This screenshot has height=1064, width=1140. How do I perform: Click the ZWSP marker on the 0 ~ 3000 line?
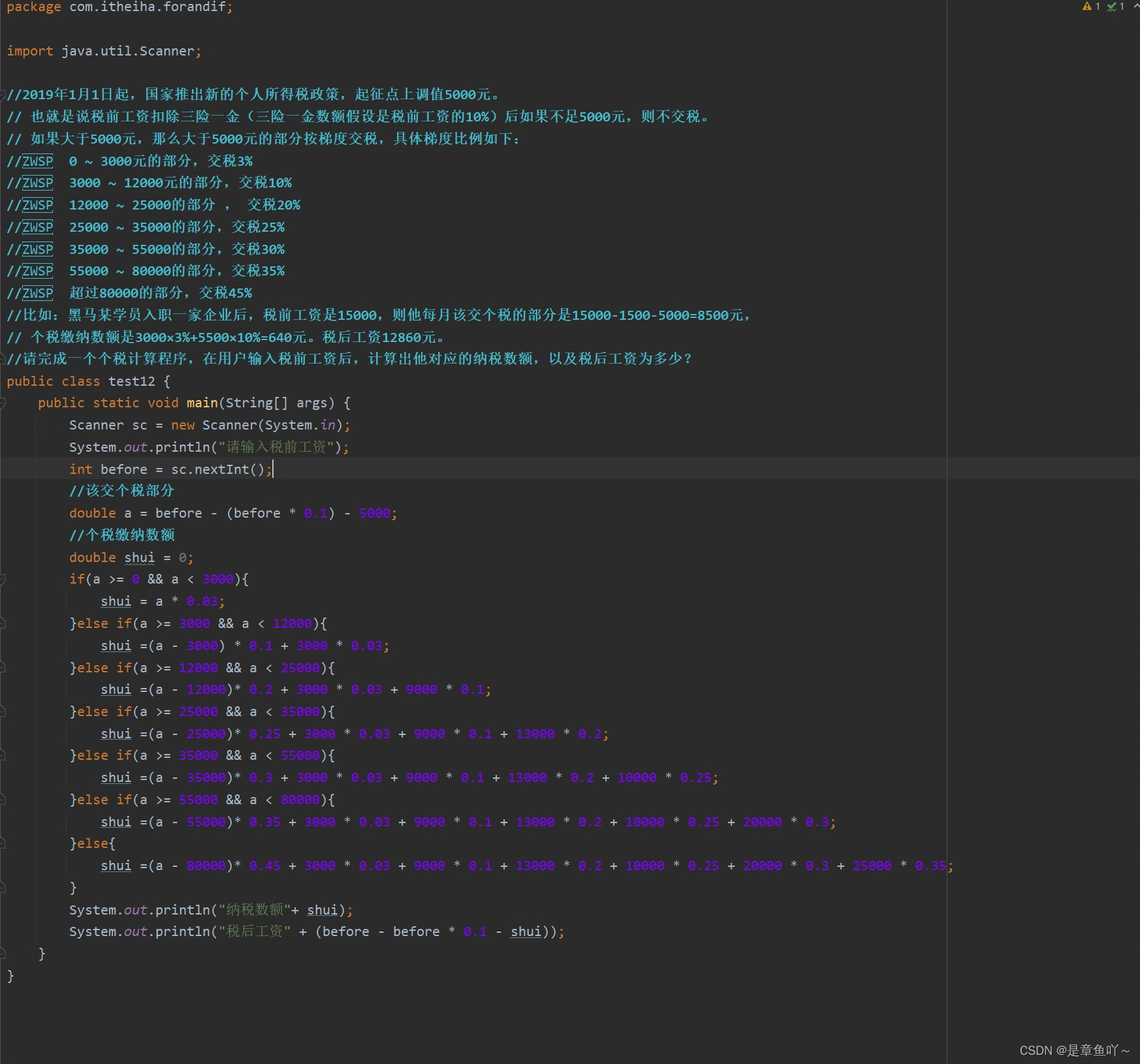38,161
